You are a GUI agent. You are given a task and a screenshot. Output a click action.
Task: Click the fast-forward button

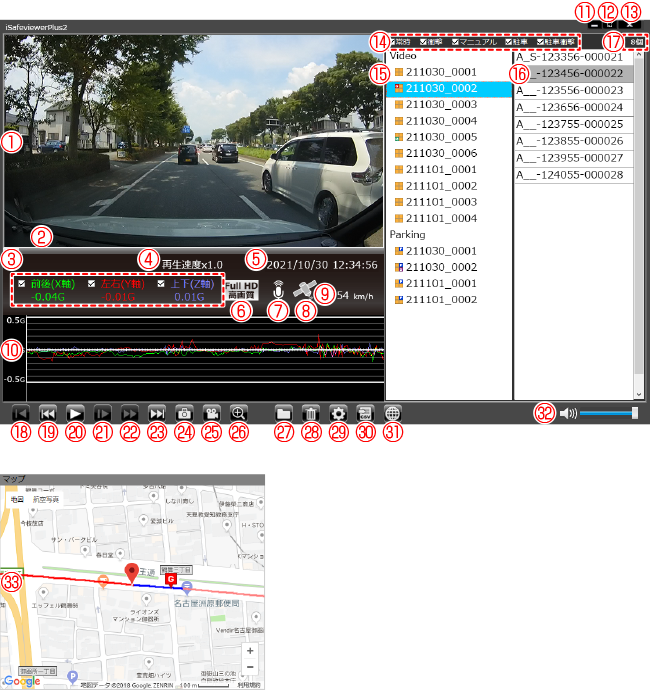tap(130, 414)
